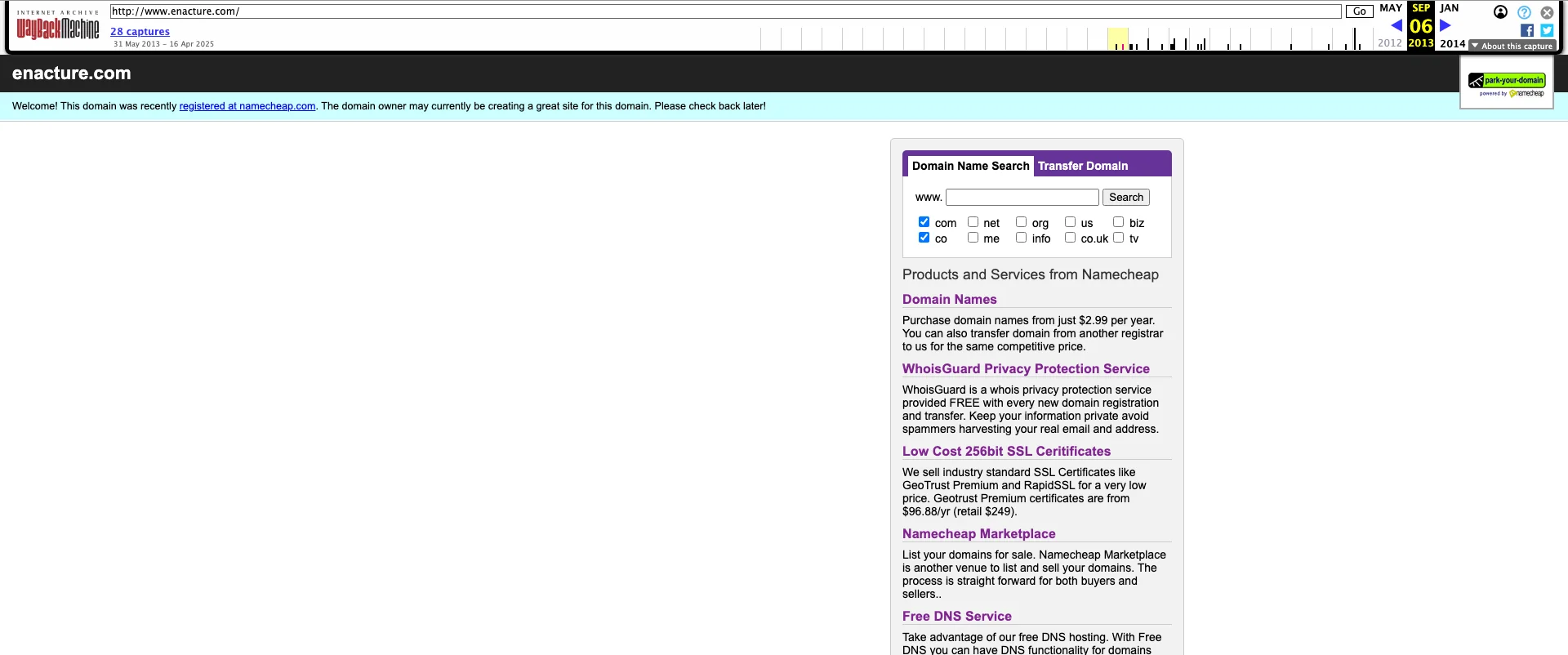
Task: Open the registered at namecheap.com link
Action: tap(247, 106)
